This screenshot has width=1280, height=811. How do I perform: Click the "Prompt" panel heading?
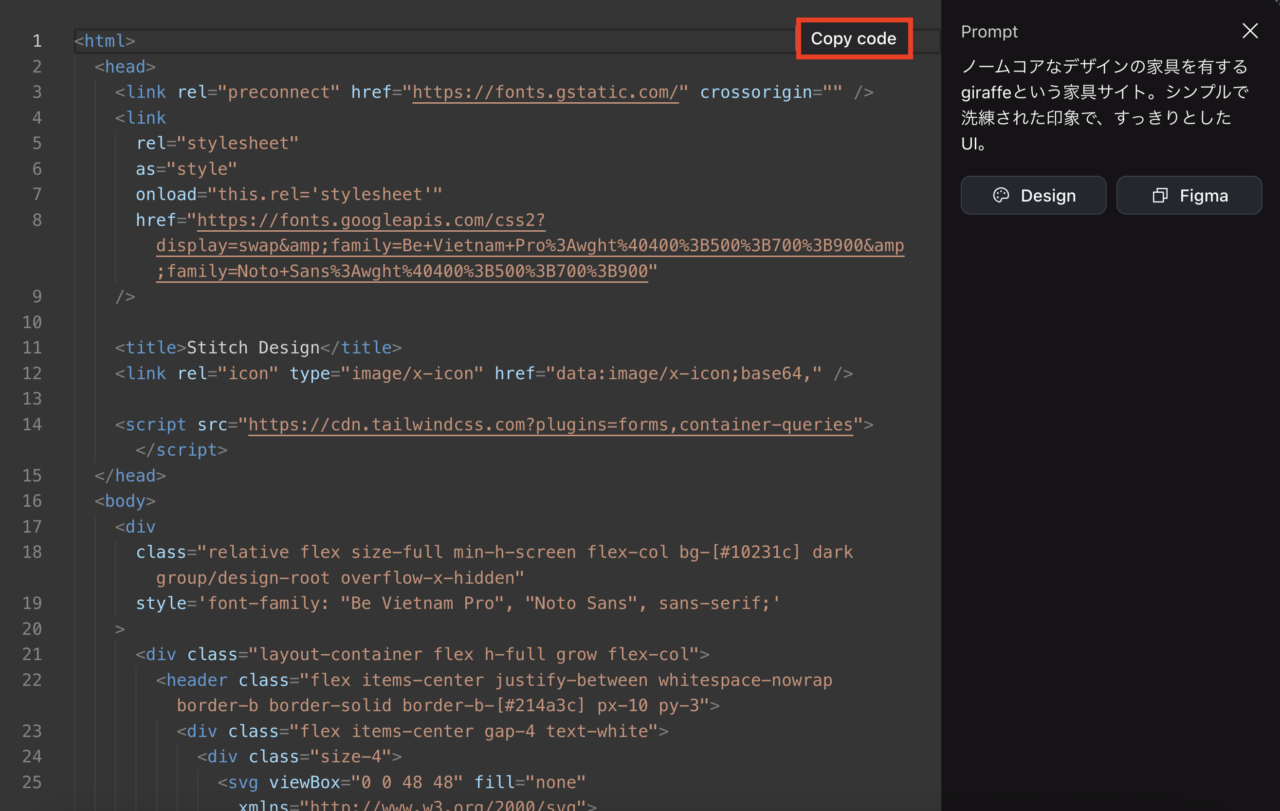click(989, 32)
